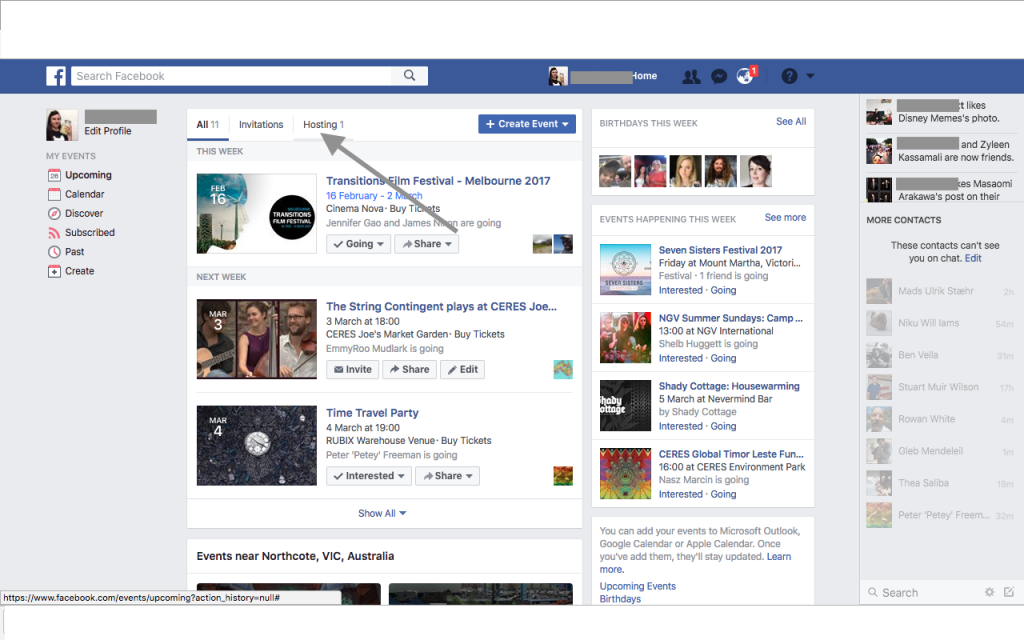1024x640 pixels.
Task: Click Transitions Film Festival event thumbnail
Action: coord(256,214)
